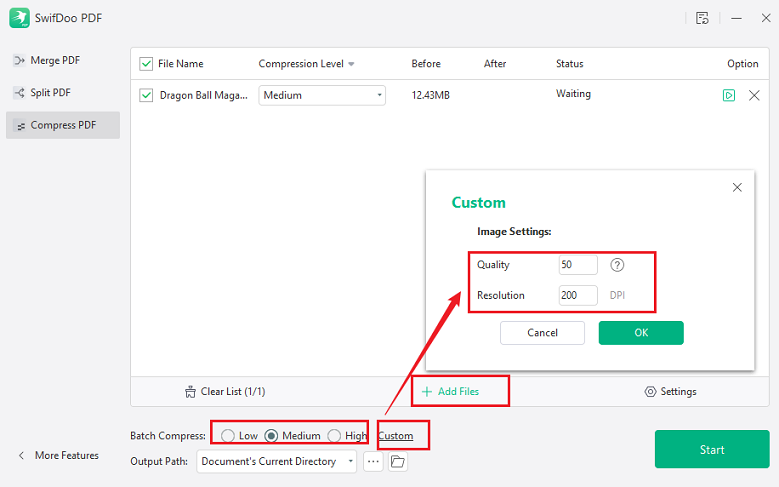Close the SwifDoo PDF window

766,18
